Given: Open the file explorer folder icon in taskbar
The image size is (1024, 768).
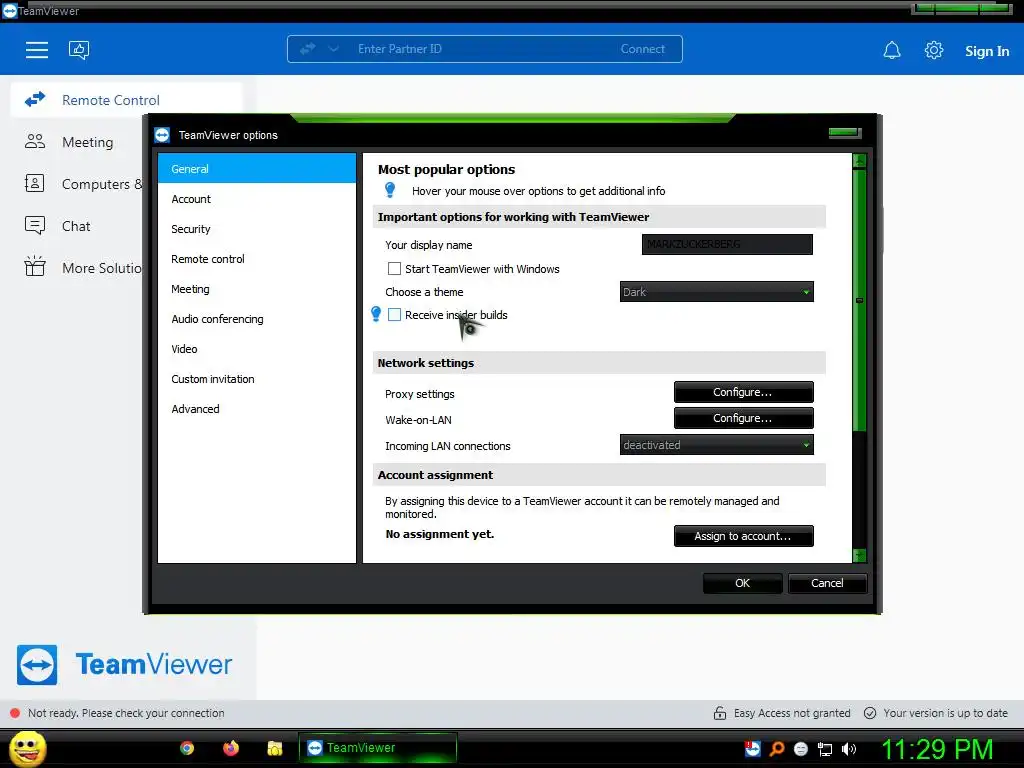Looking at the screenshot, I should [x=275, y=748].
